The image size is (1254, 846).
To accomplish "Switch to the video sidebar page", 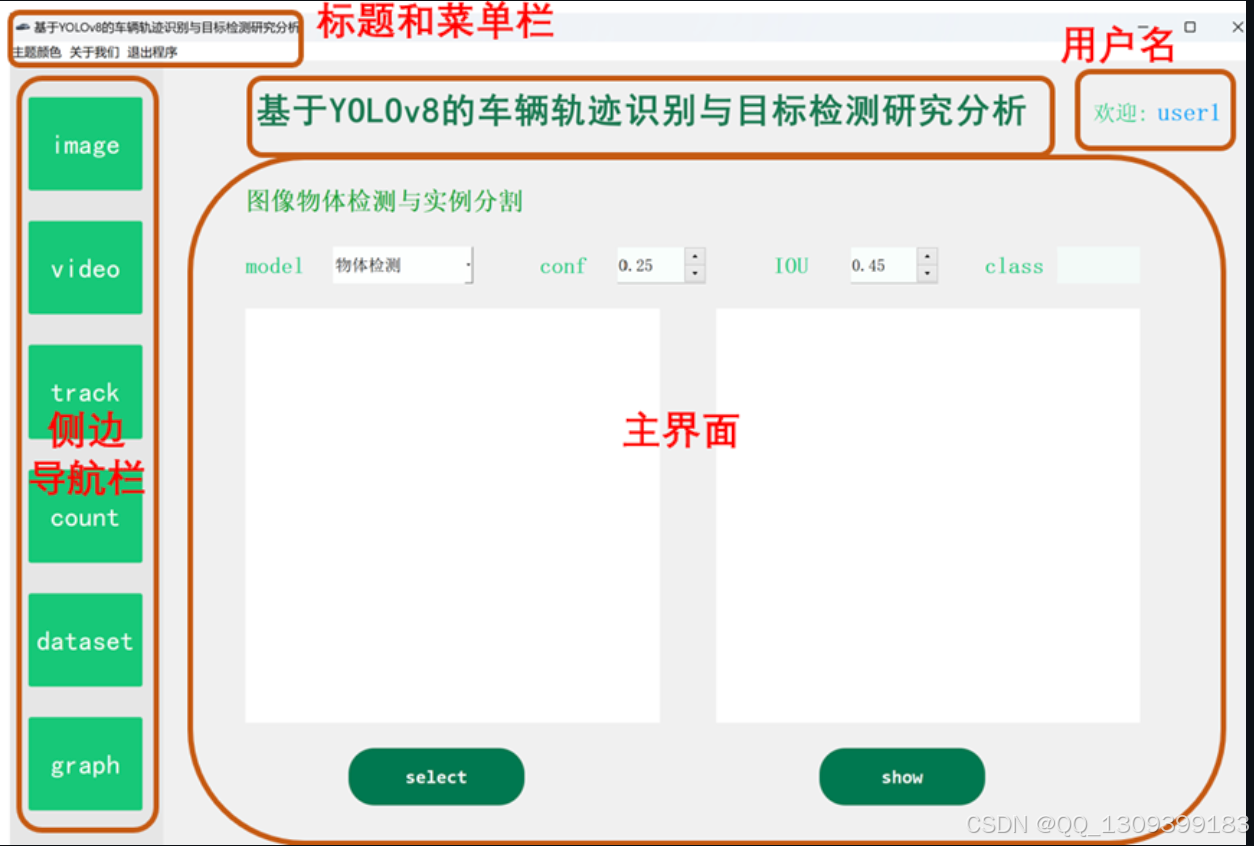I will point(85,268).
